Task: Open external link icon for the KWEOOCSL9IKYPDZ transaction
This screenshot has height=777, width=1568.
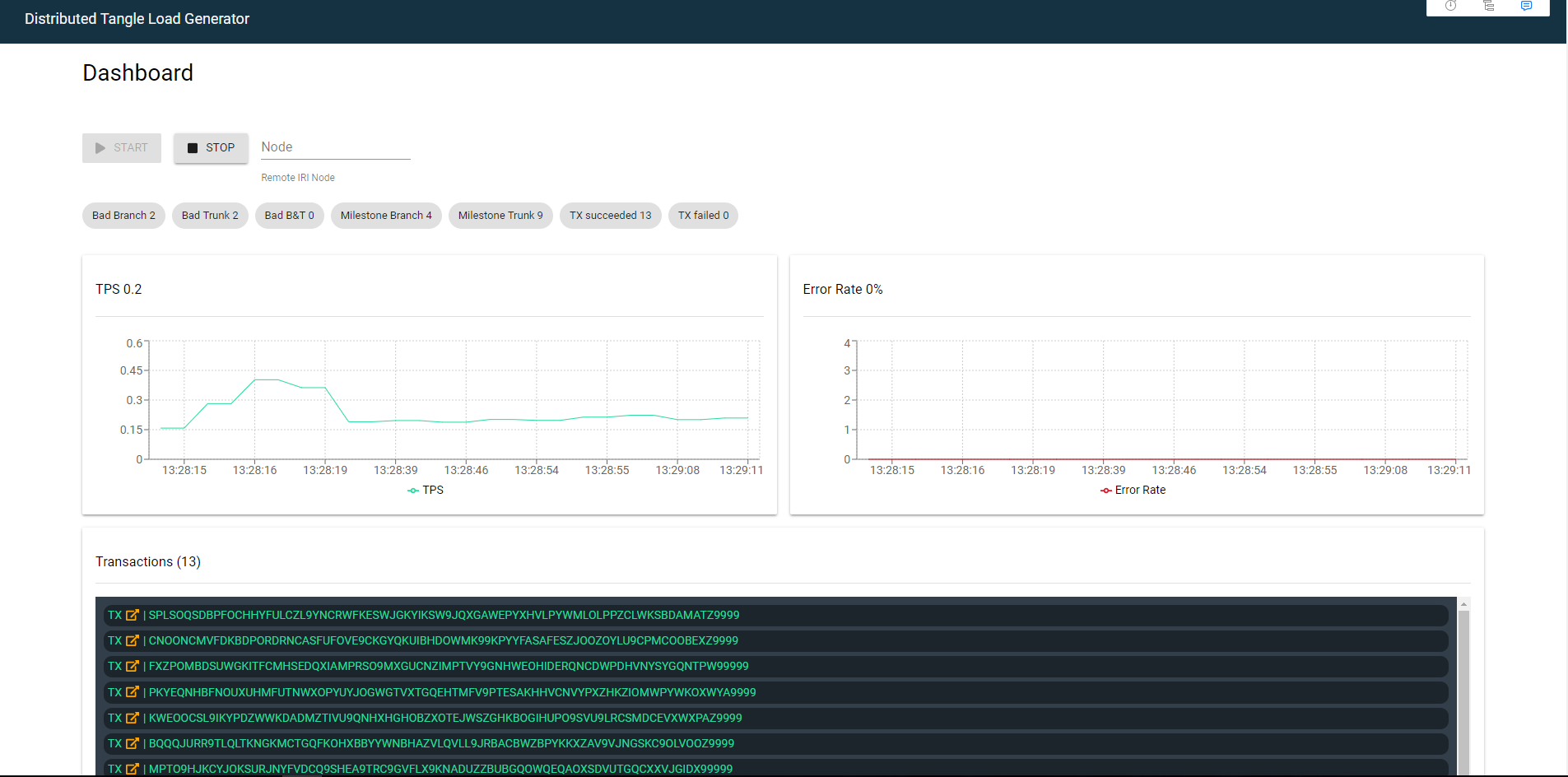Action: point(133,718)
